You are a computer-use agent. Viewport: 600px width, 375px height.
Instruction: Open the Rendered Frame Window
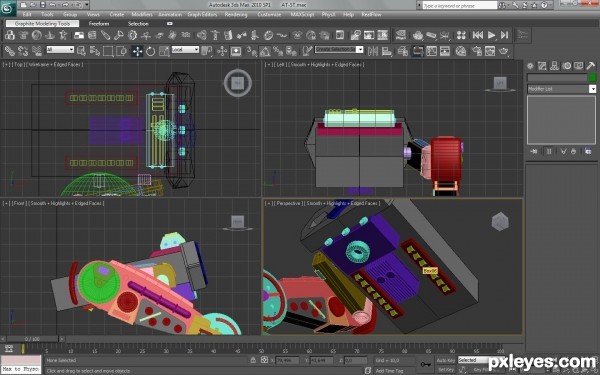[x=490, y=51]
